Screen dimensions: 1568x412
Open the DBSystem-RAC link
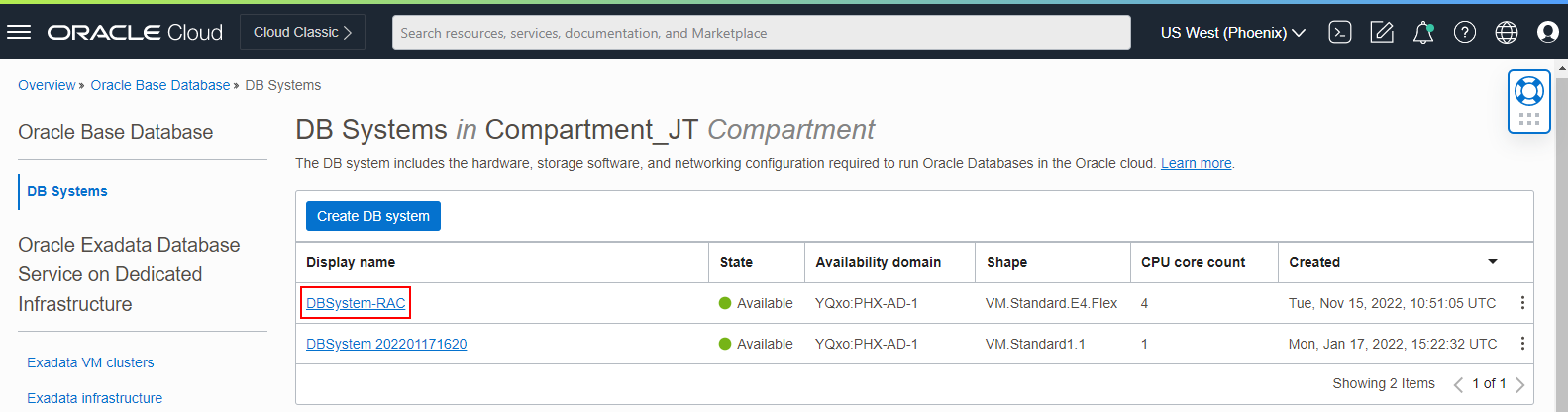[x=356, y=303]
